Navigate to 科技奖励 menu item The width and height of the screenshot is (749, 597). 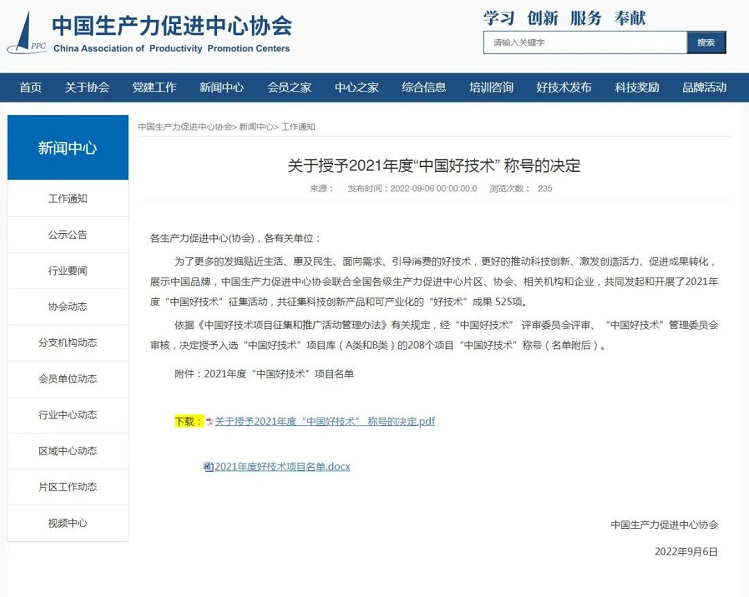637,87
